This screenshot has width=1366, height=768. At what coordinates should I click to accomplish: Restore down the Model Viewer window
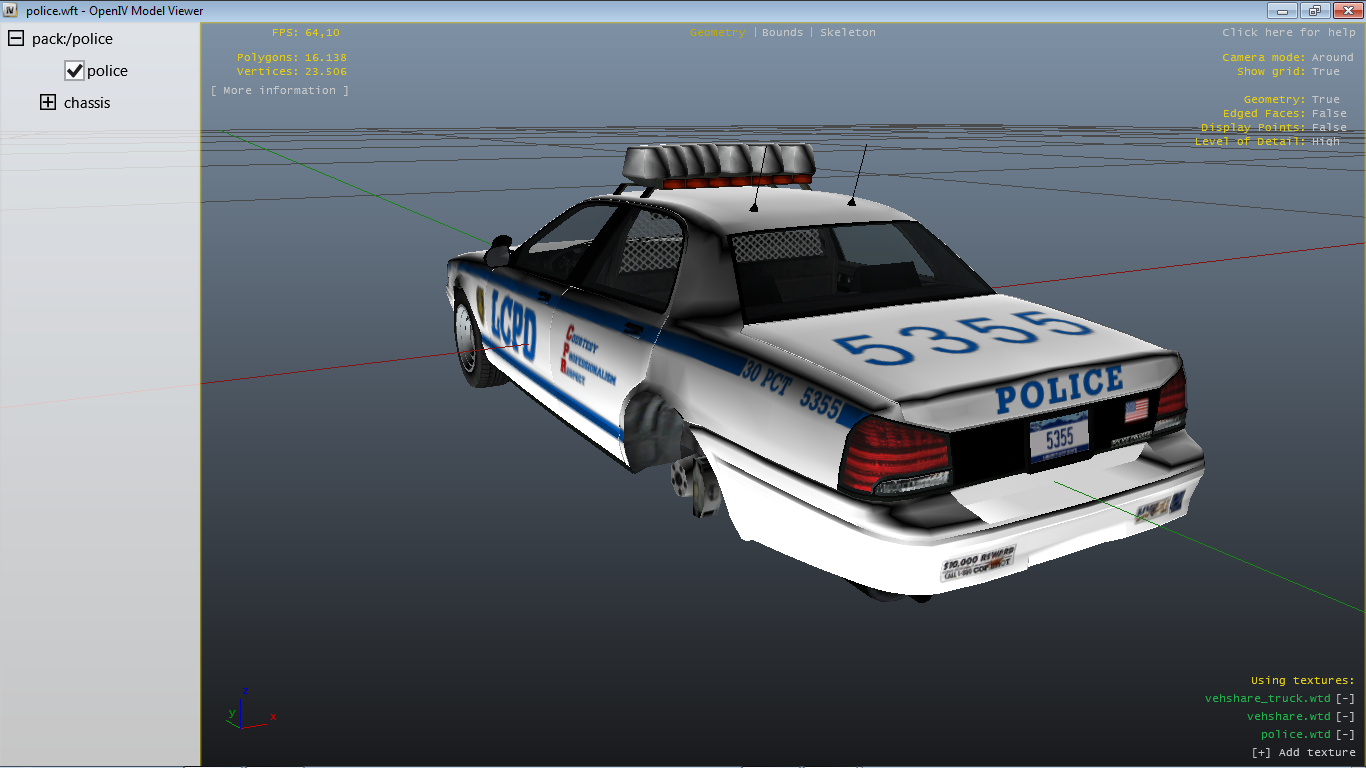point(1314,10)
